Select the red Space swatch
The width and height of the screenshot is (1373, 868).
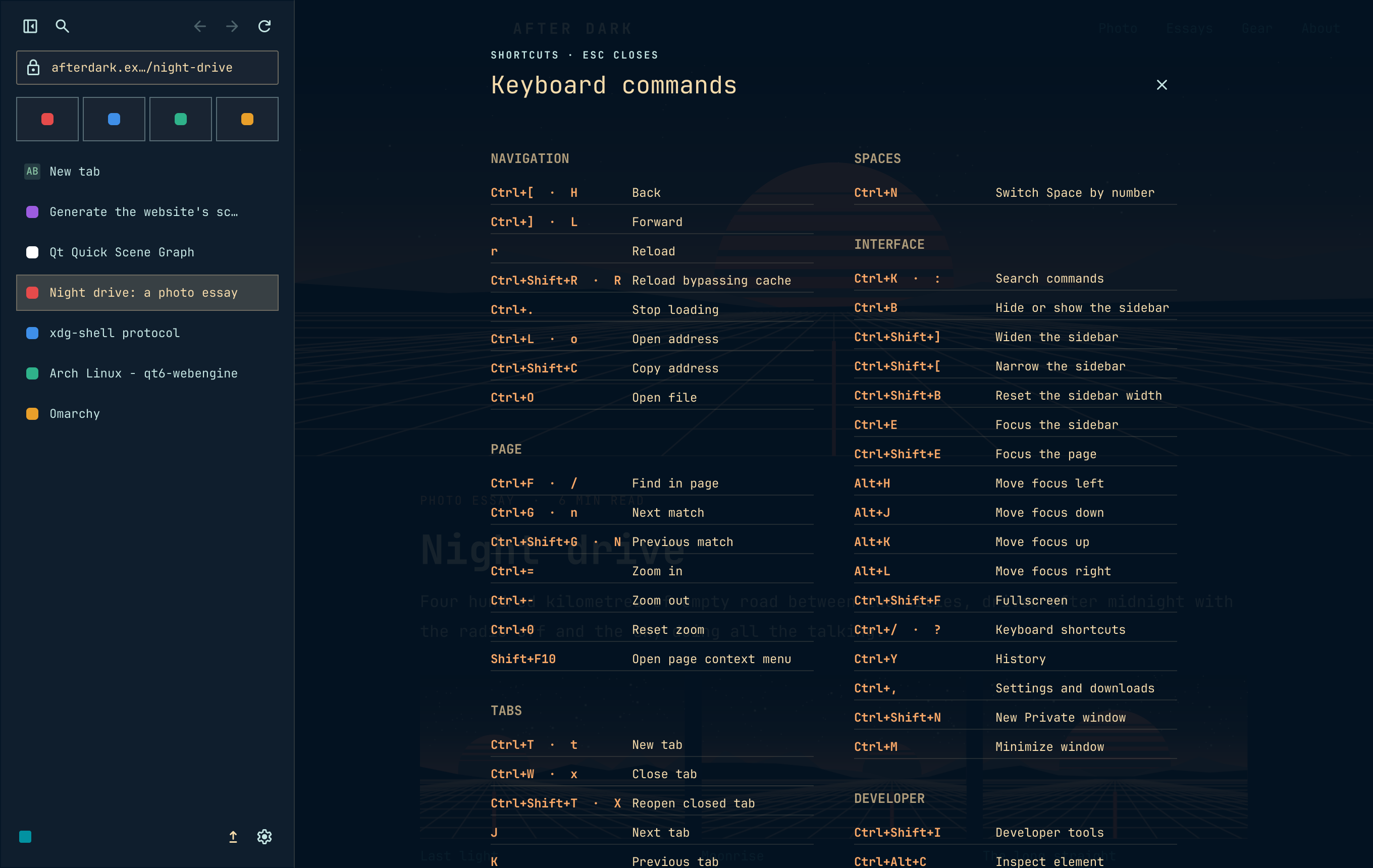click(x=47, y=119)
